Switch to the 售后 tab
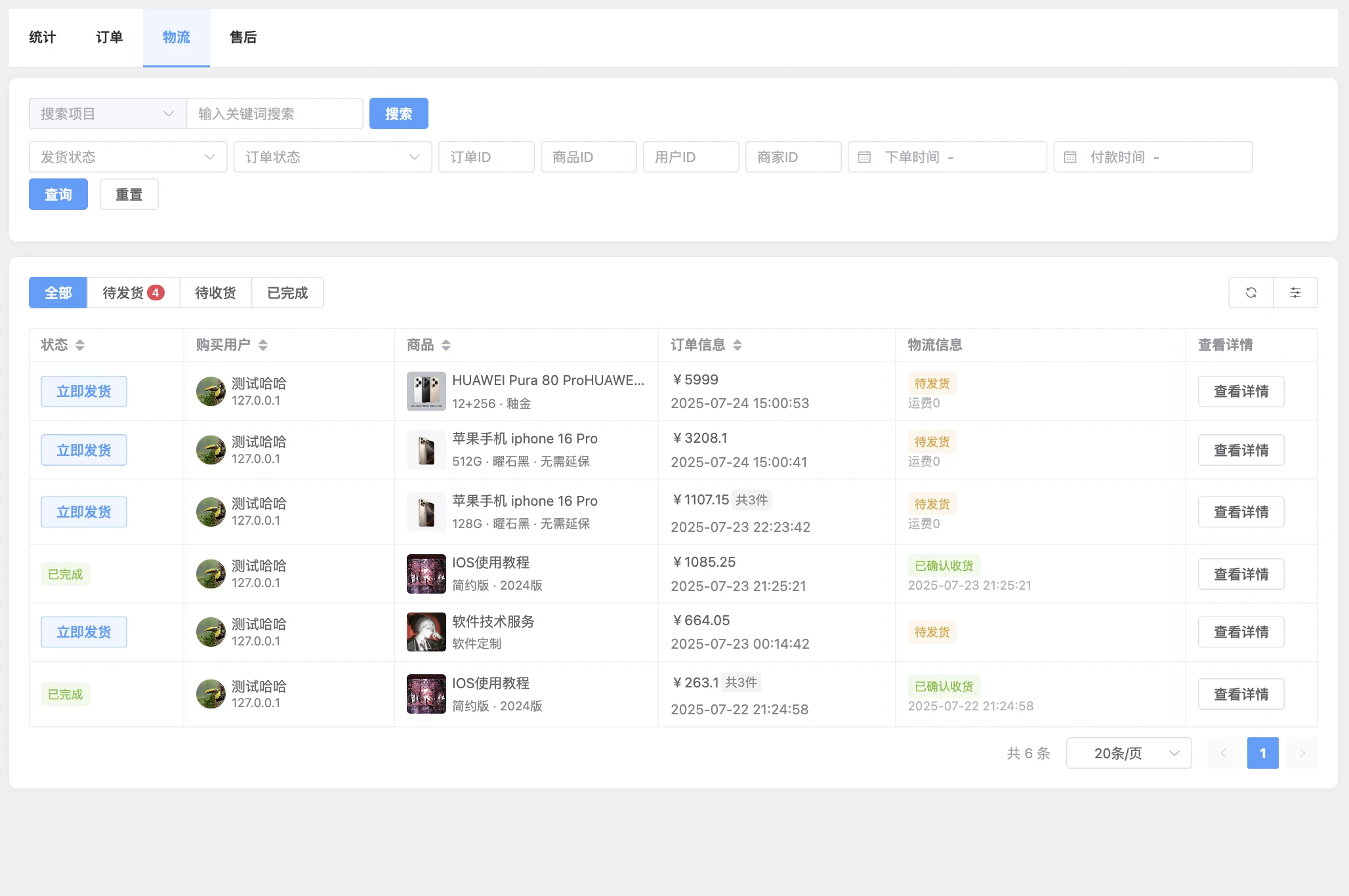 (x=243, y=37)
